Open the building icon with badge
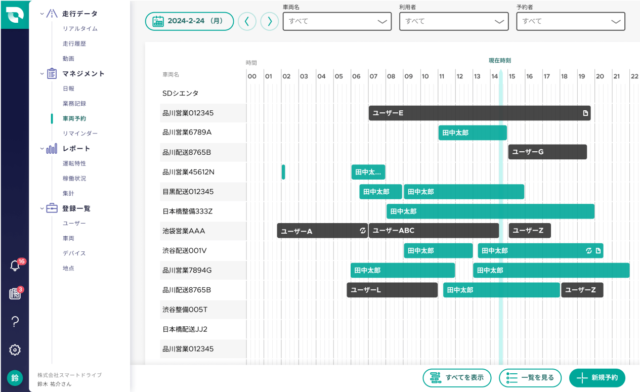The image size is (640, 392). click(x=15, y=294)
